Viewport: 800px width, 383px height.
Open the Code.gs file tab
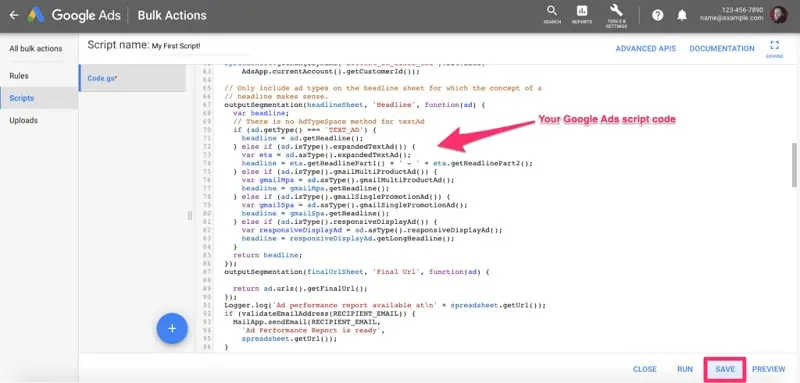coord(132,78)
